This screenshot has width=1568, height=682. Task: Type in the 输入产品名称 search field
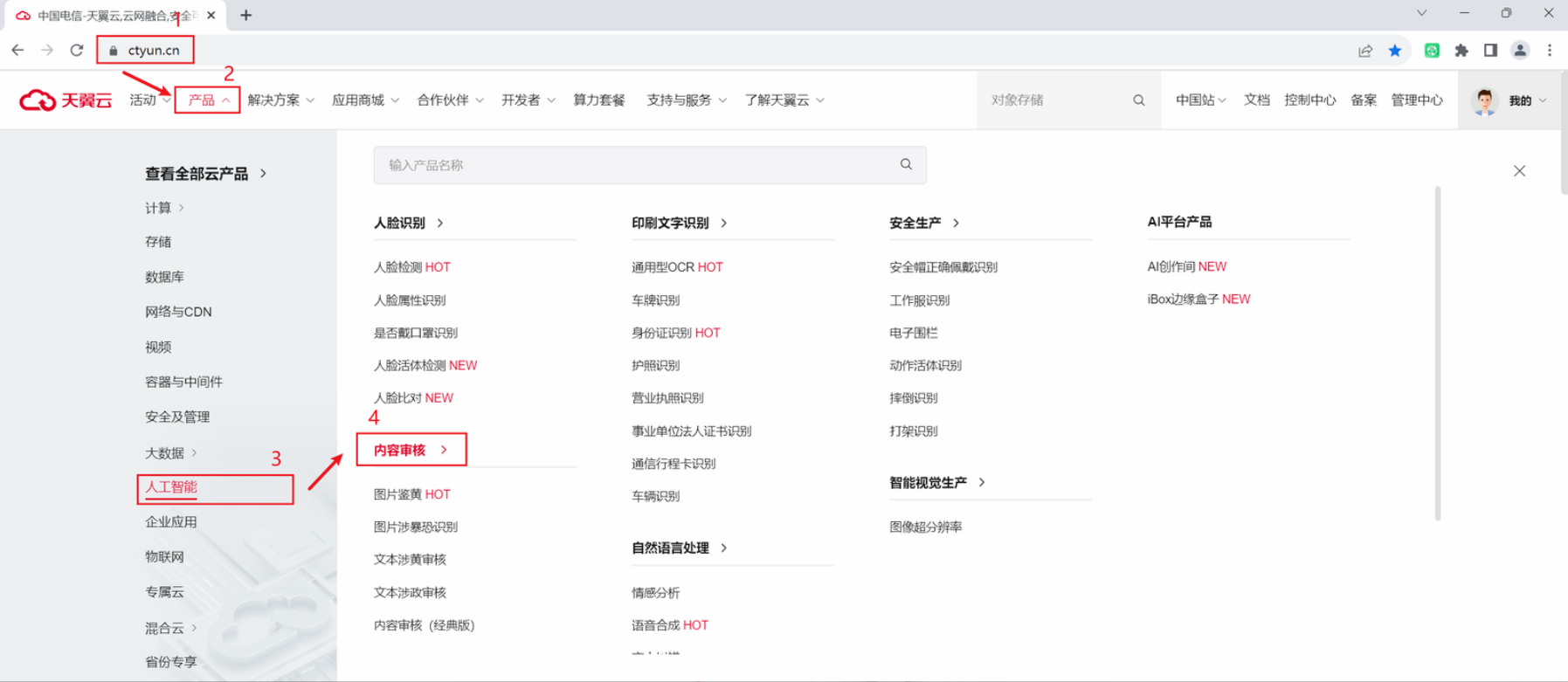[650, 165]
